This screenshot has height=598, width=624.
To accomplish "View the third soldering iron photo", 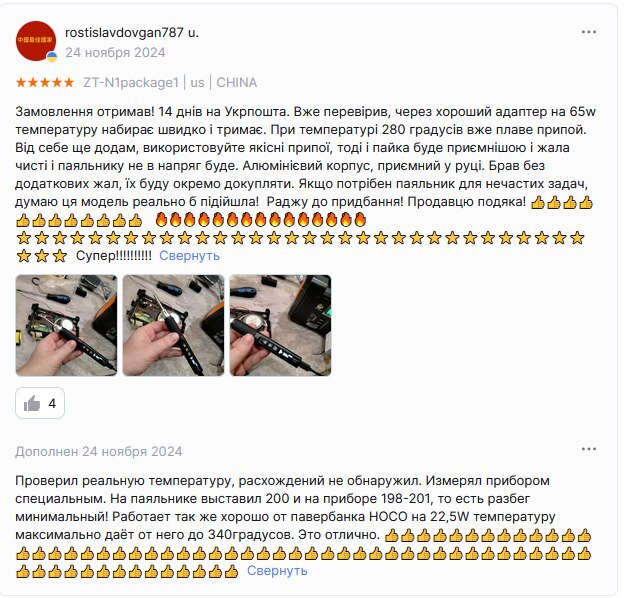I will click(x=281, y=325).
